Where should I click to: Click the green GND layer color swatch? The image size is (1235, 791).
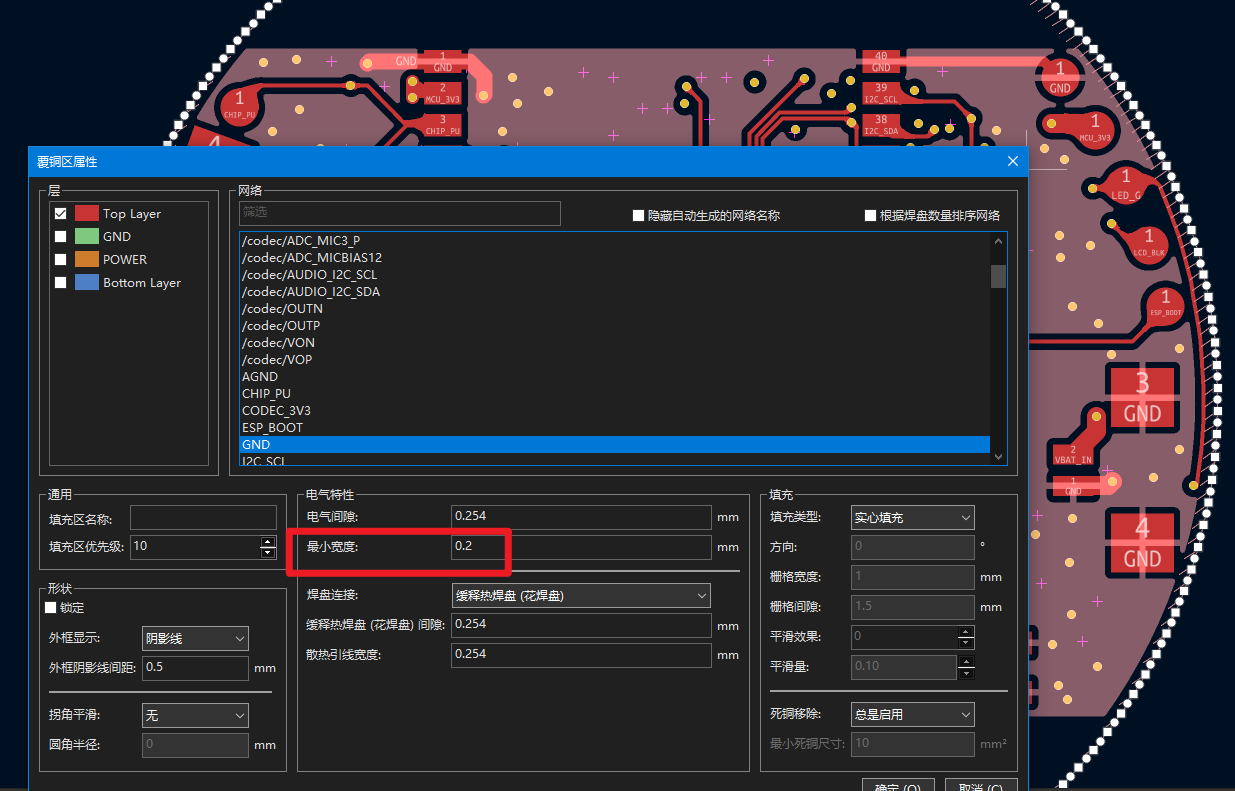pos(87,236)
